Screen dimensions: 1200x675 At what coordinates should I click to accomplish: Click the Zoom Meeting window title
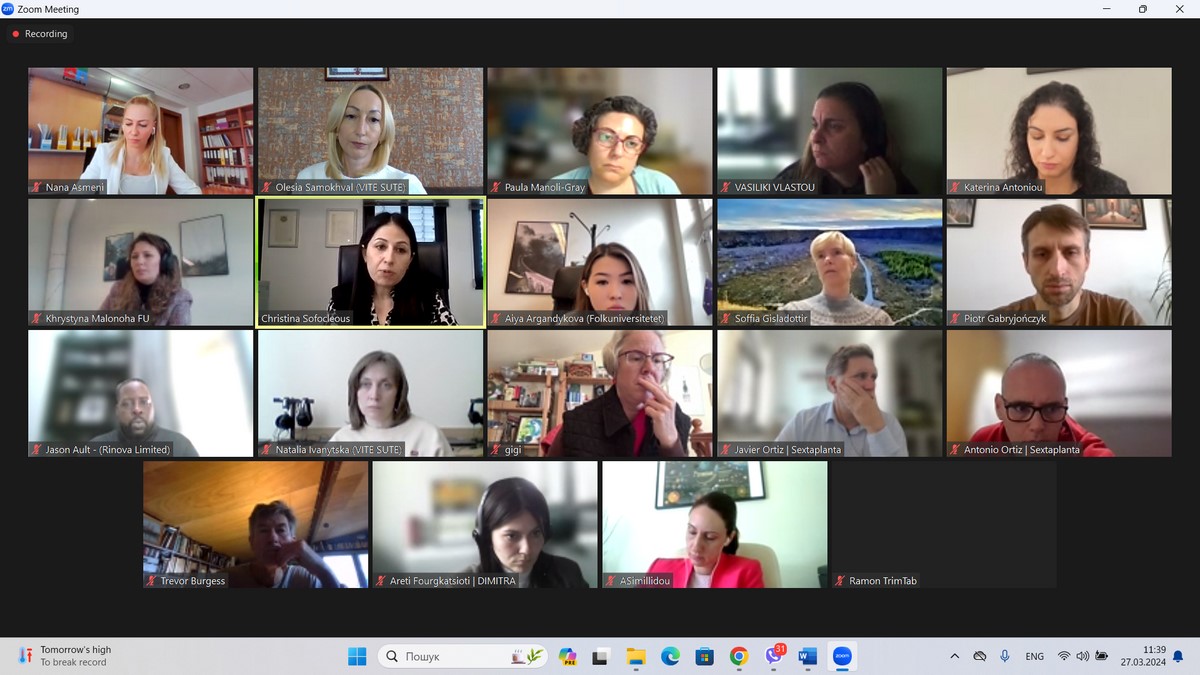click(x=47, y=9)
